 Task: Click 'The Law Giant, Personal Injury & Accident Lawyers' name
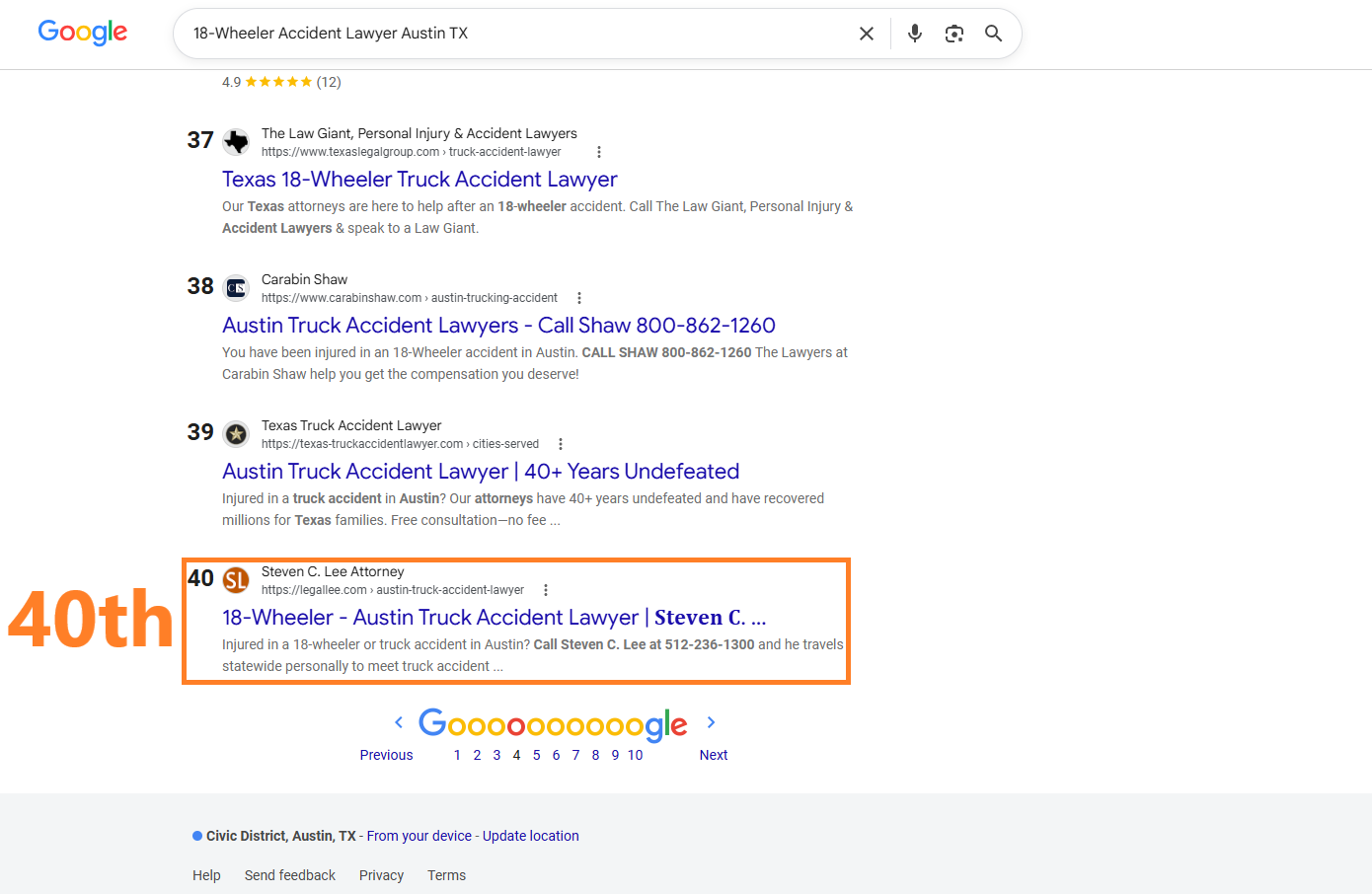[x=419, y=133]
